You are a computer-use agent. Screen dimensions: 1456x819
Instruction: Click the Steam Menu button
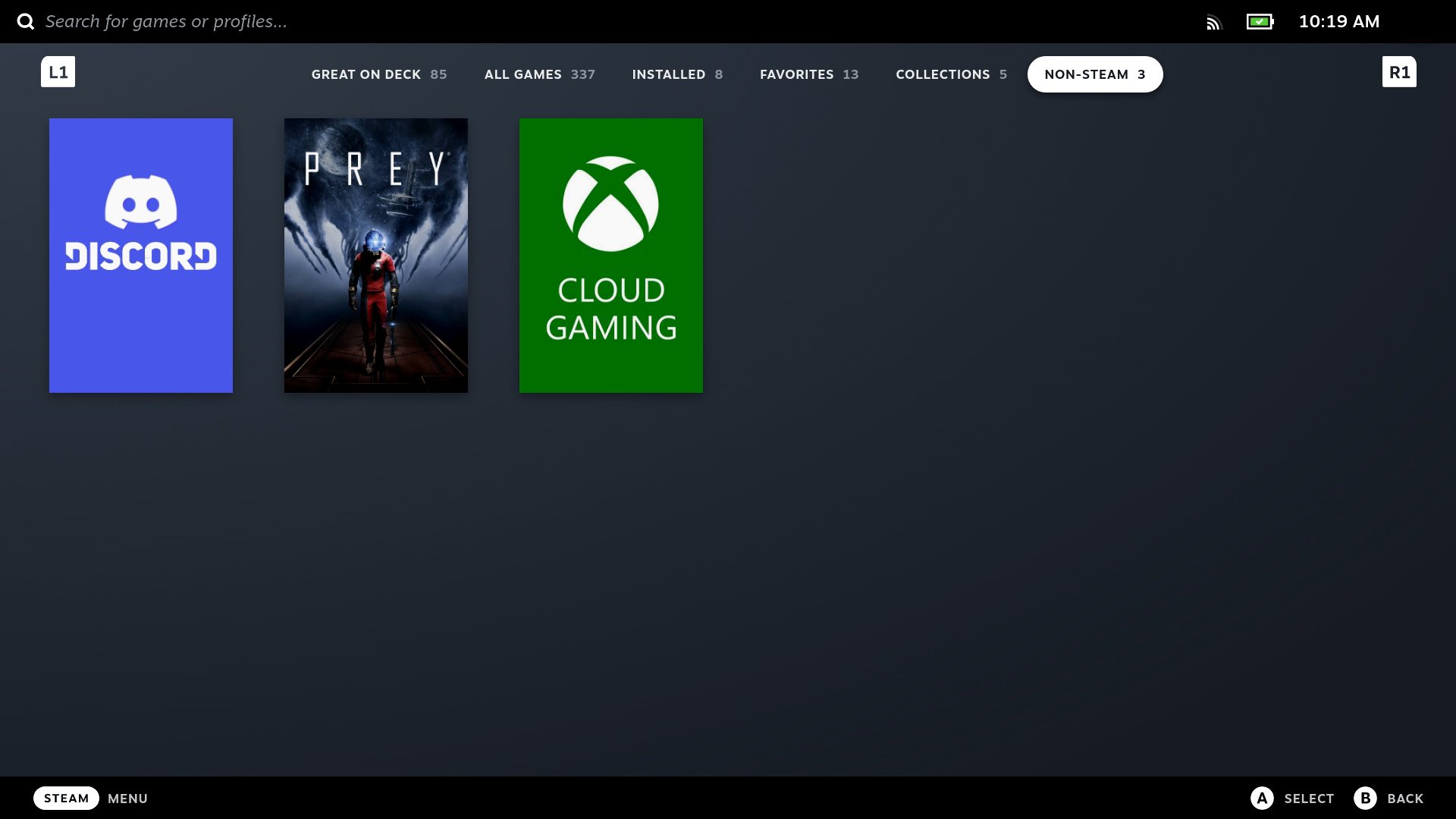(66, 797)
